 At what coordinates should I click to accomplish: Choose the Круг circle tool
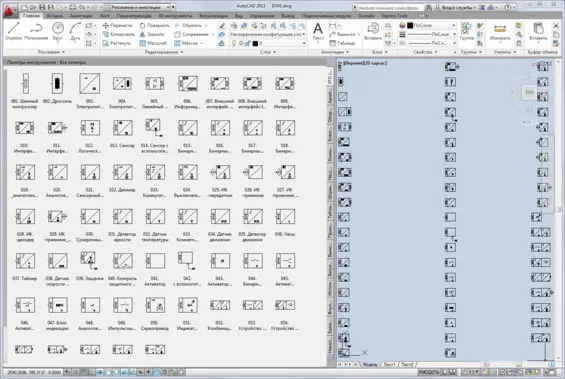tap(58, 31)
